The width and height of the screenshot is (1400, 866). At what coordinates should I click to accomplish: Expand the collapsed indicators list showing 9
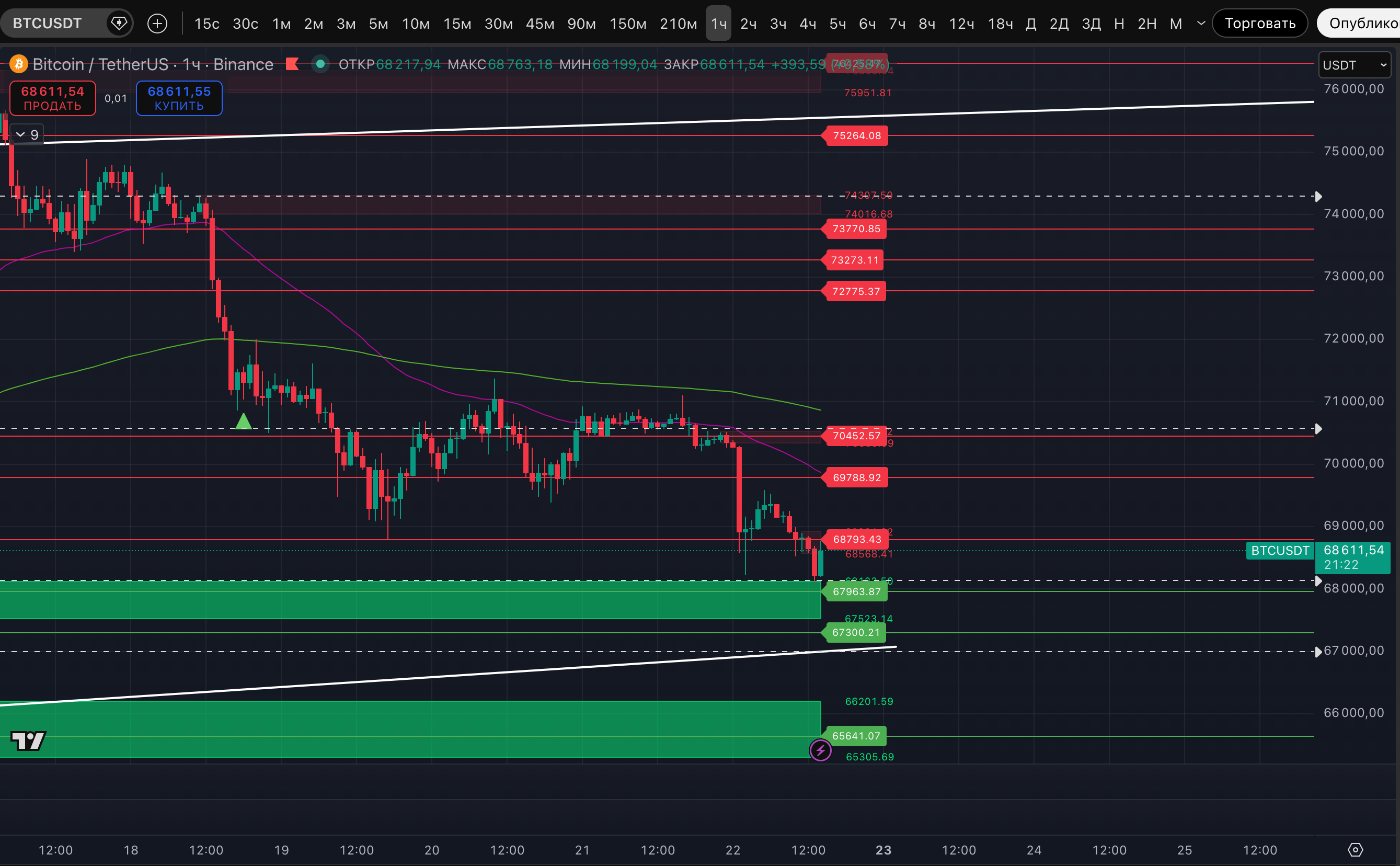pyautogui.click(x=27, y=134)
